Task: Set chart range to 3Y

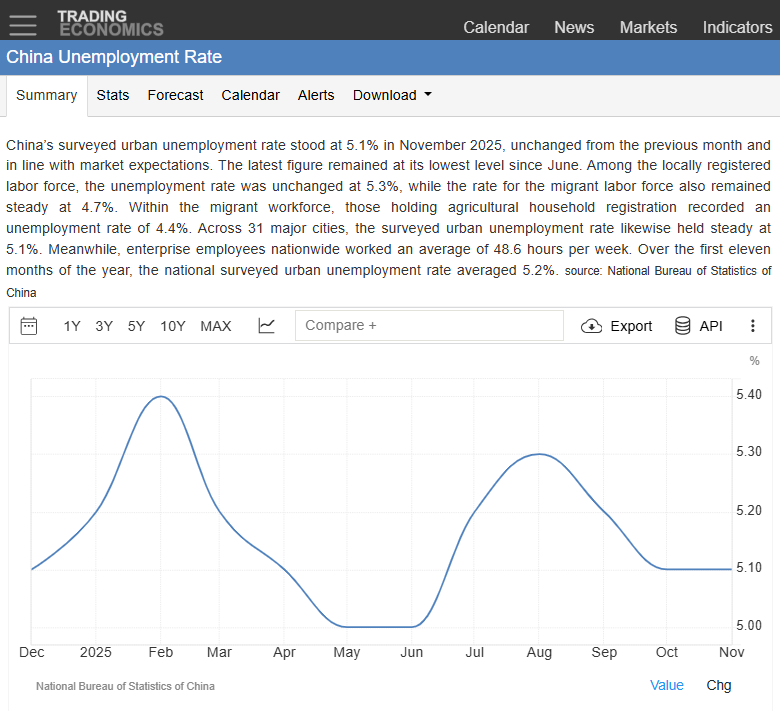Action: tap(104, 326)
